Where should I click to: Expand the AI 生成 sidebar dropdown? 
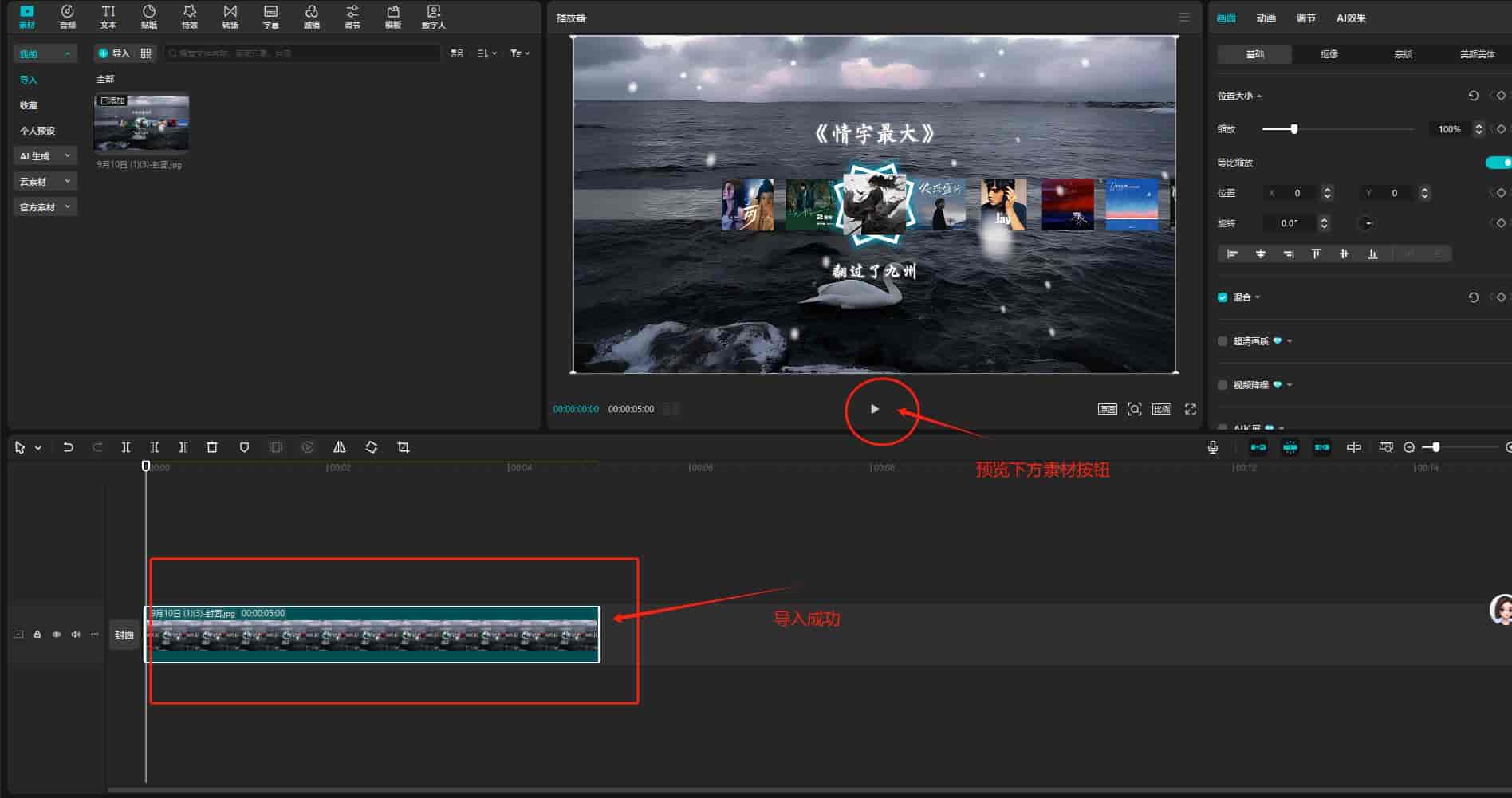45,156
